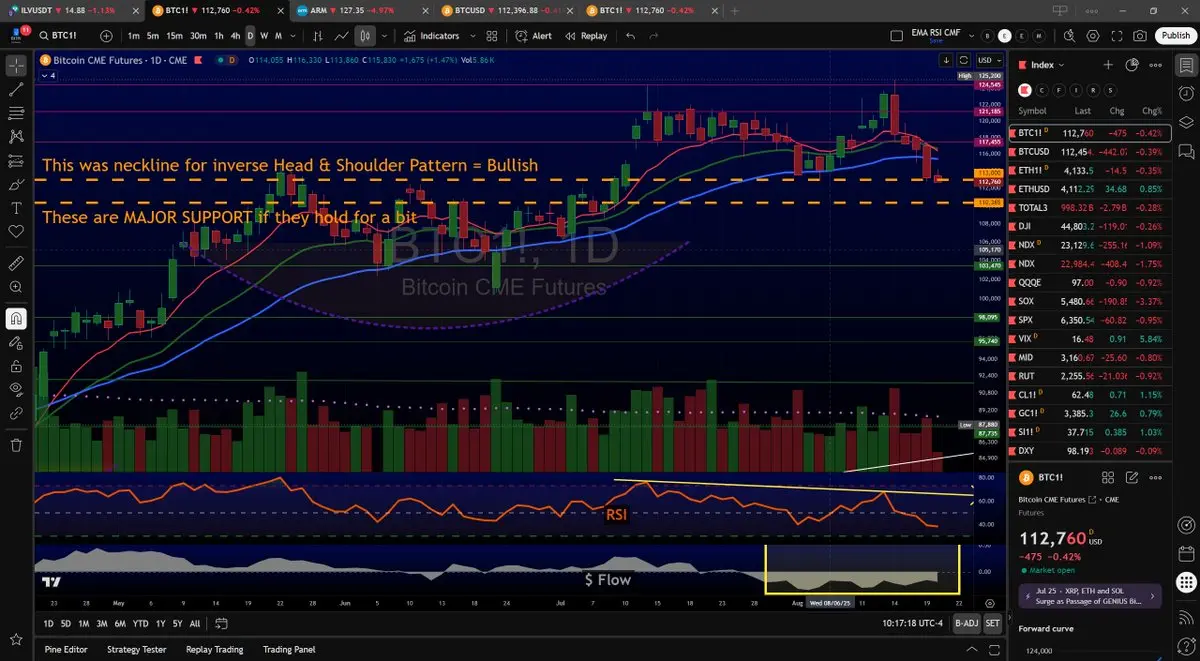
Task: Switch to 15m timeframe
Action: coord(174,36)
